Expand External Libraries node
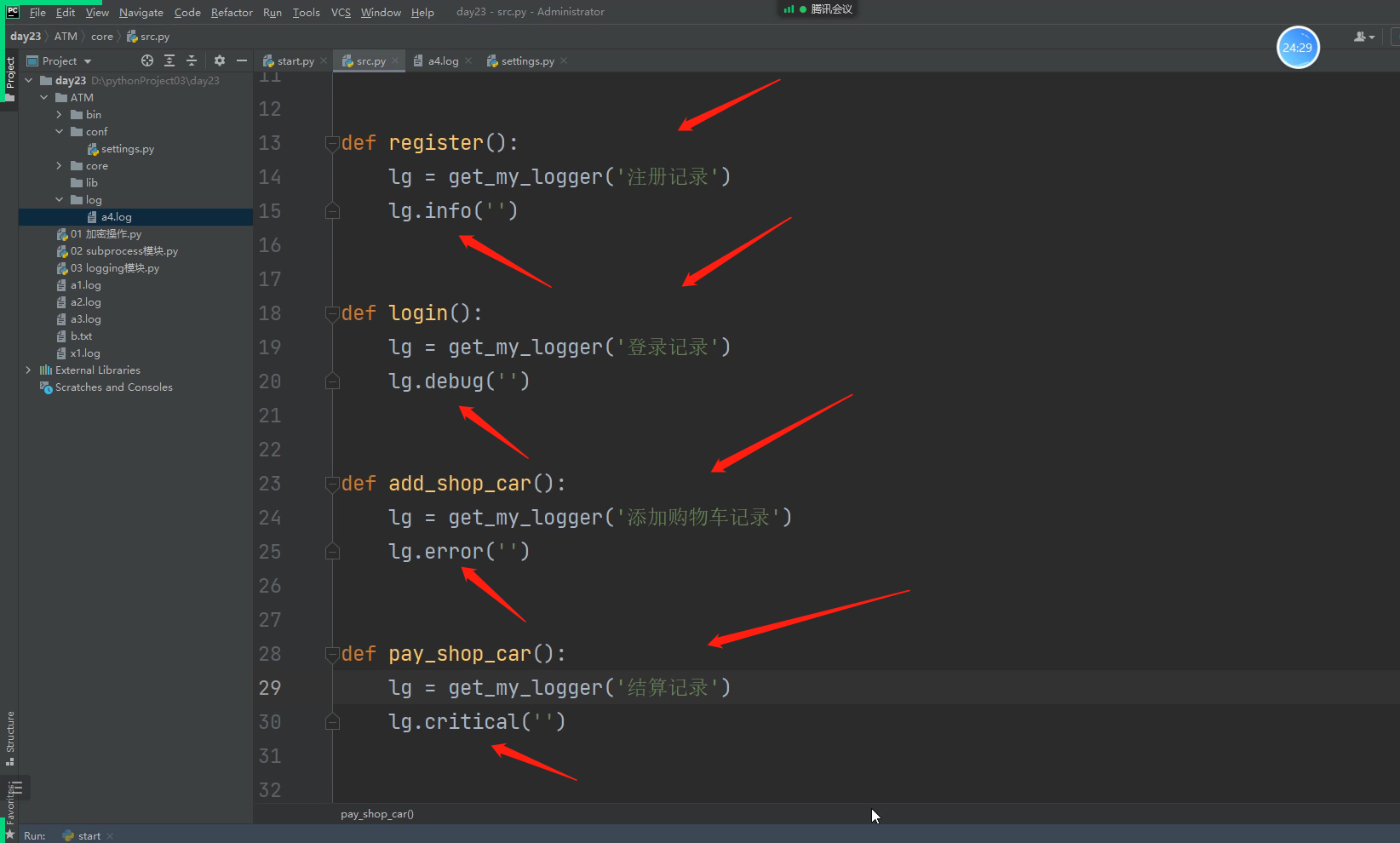This screenshot has height=843, width=1400. (x=29, y=370)
